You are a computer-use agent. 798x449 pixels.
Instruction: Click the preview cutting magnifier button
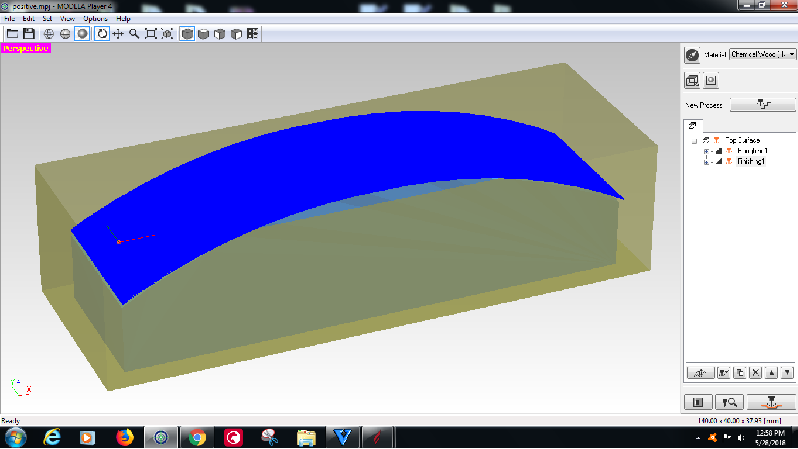click(729, 403)
